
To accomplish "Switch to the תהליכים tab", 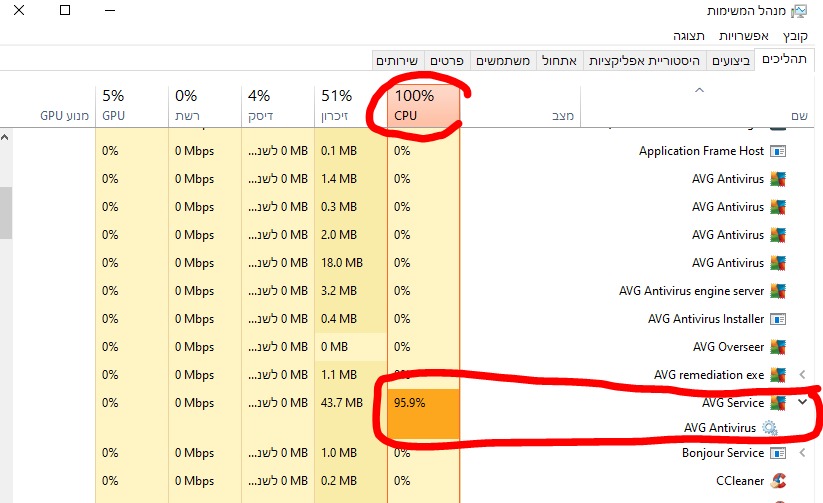I will tap(784, 59).
